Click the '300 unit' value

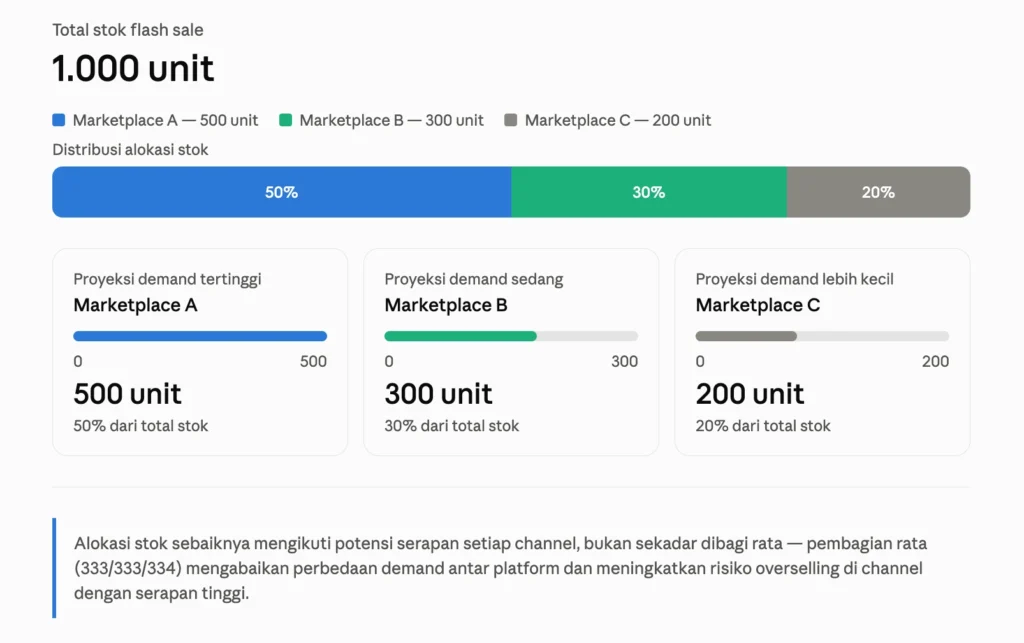tap(438, 394)
